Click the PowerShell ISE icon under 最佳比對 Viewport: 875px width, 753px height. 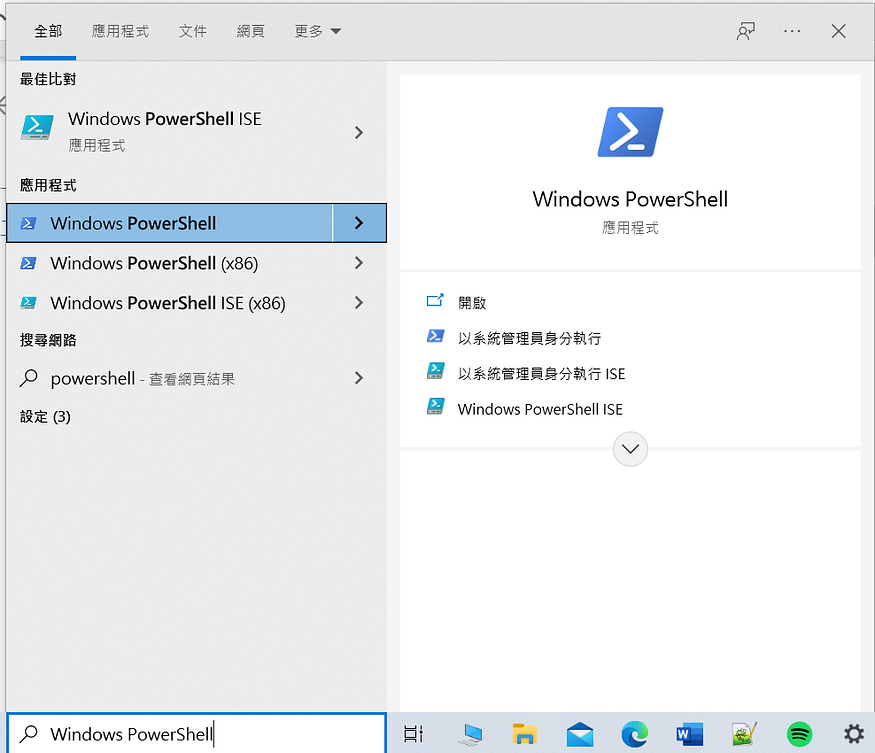tap(37, 127)
